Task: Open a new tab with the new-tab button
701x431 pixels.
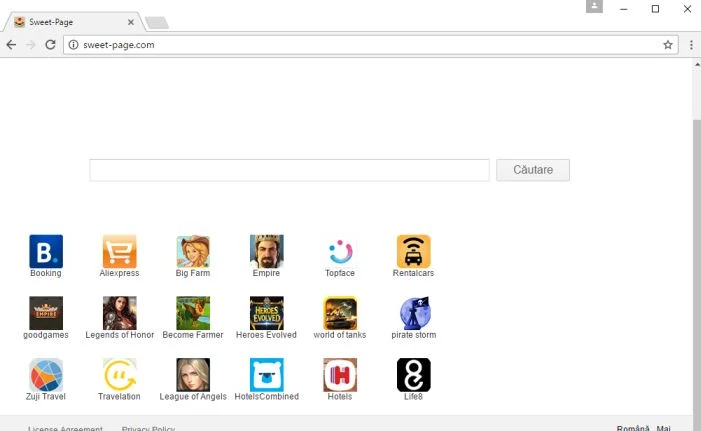Action: (157, 22)
